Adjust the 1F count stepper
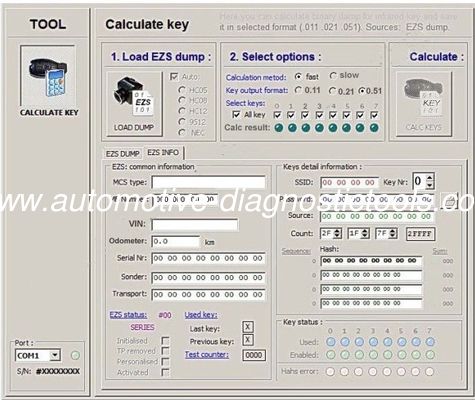Image resolution: width=475 pixels, height=400 pixels. [365, 234]
